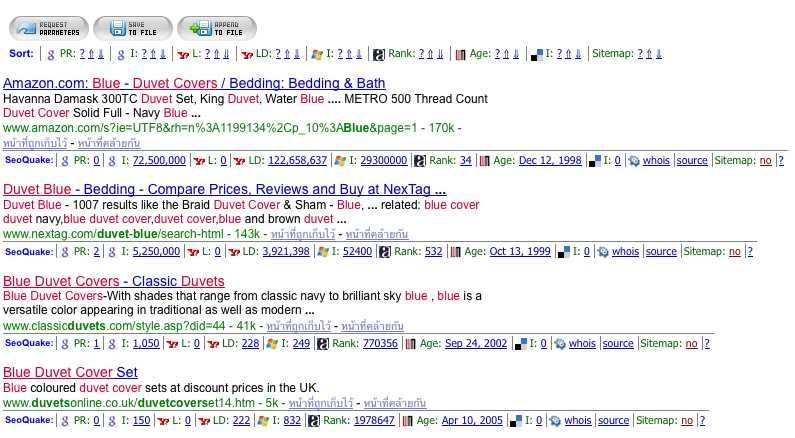
Task: Click the Alexa icon beside Rank 34
Action: (x=419, y=161)
